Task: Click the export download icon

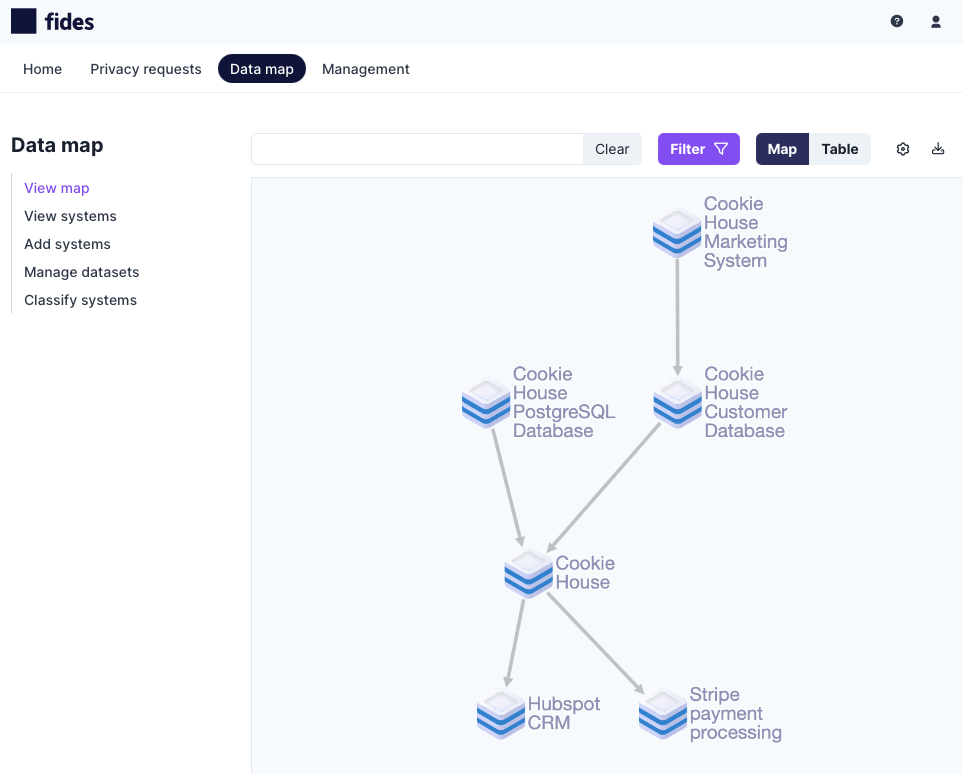Action: [938, 149]
